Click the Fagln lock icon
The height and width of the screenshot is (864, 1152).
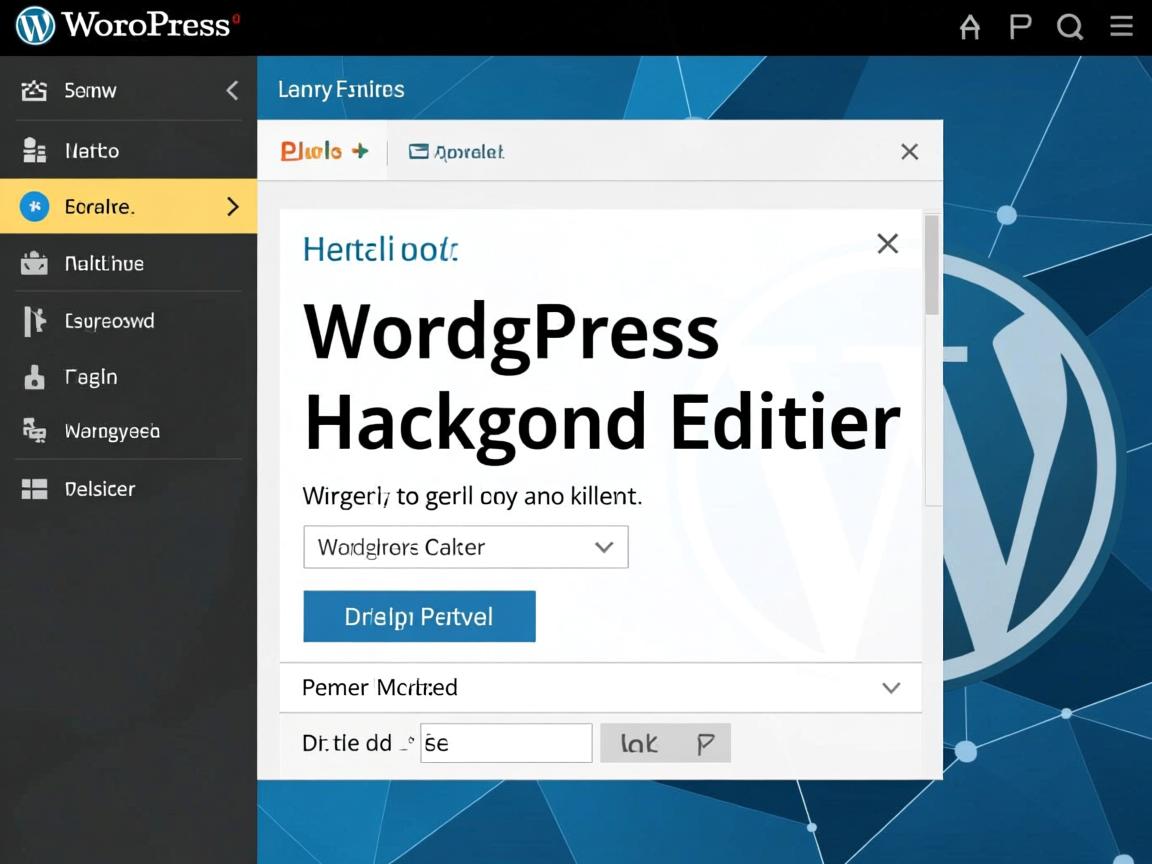pos(34,378)
